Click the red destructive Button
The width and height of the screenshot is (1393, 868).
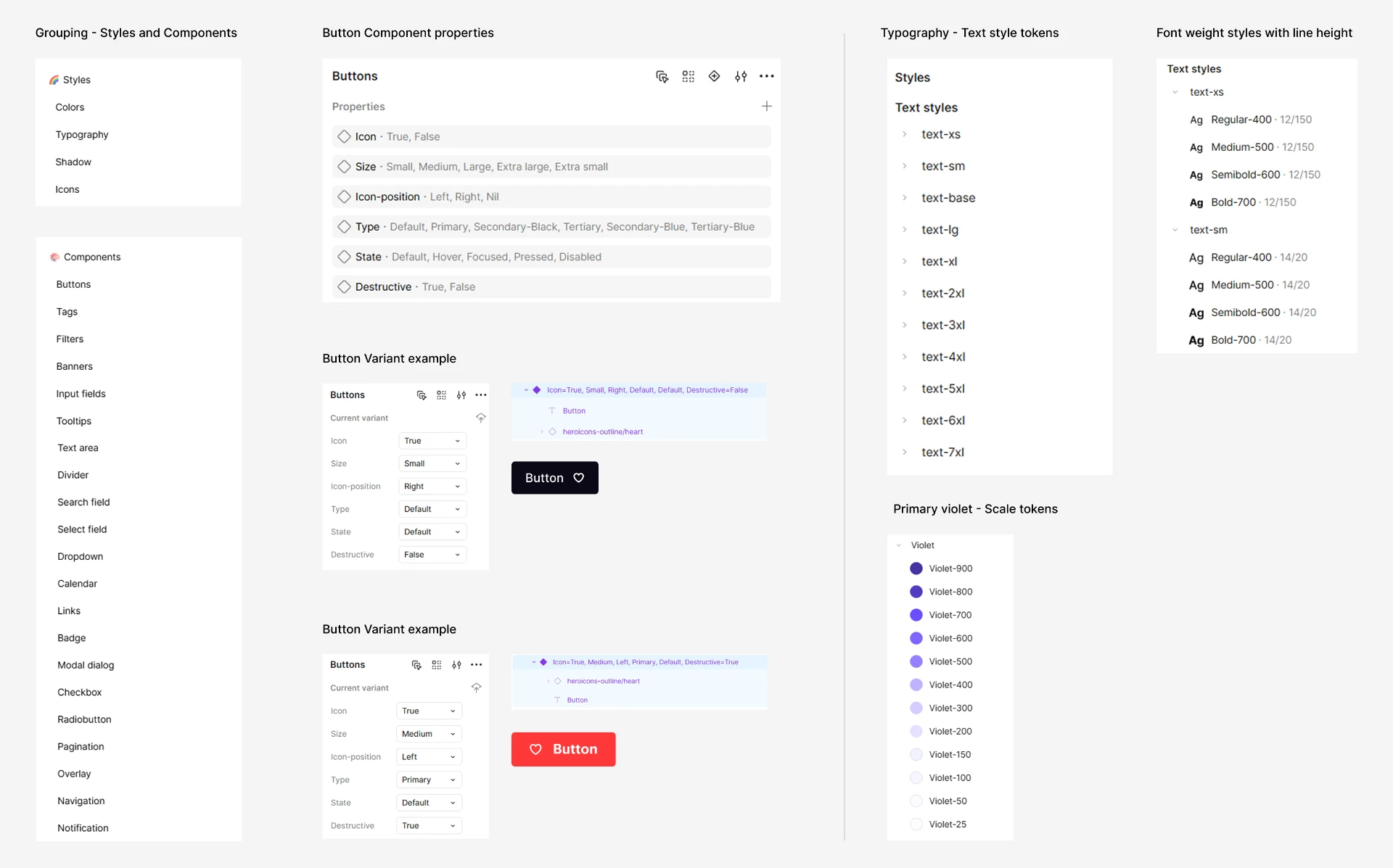(x=563, y=749)
